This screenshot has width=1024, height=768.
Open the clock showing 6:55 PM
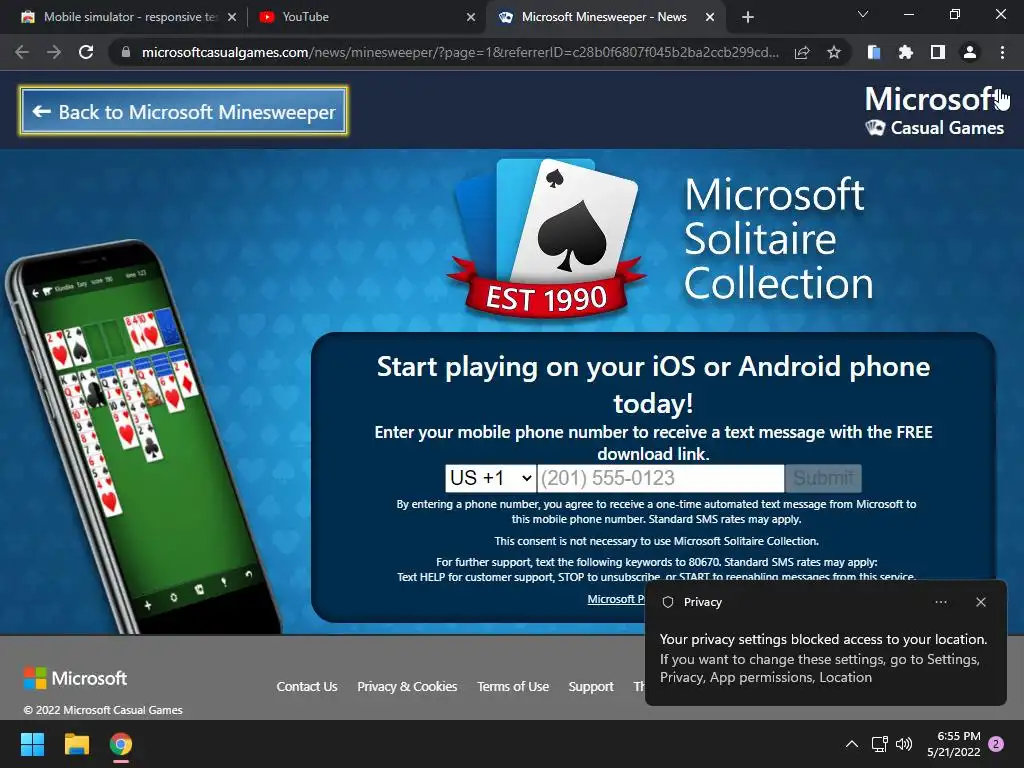[x=953, y=744]
